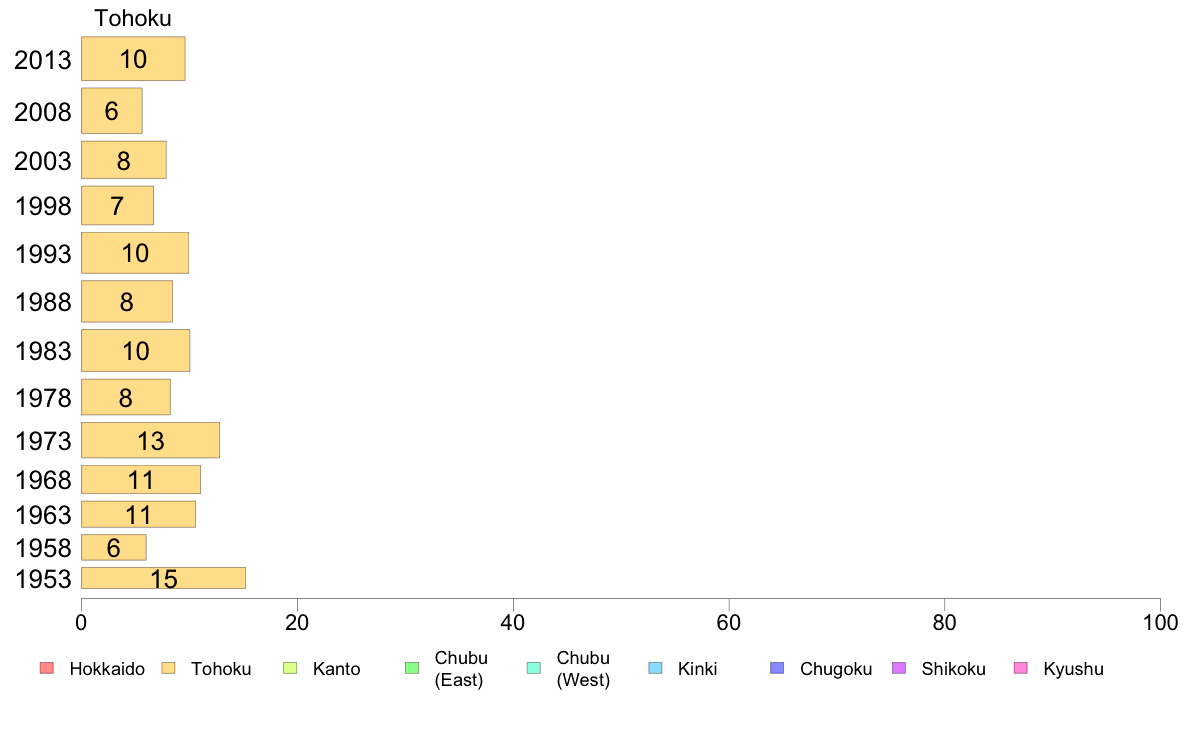Select the Kanto legend swatch

click(290, 668)
